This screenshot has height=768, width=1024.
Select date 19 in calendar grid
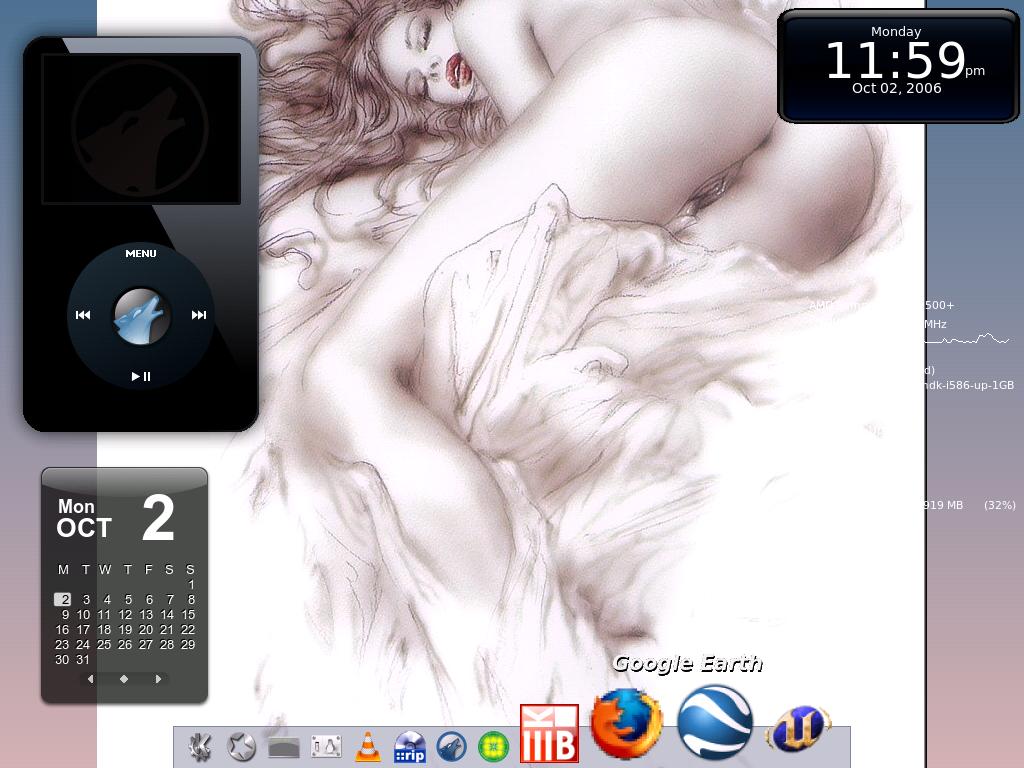(125, 630)
